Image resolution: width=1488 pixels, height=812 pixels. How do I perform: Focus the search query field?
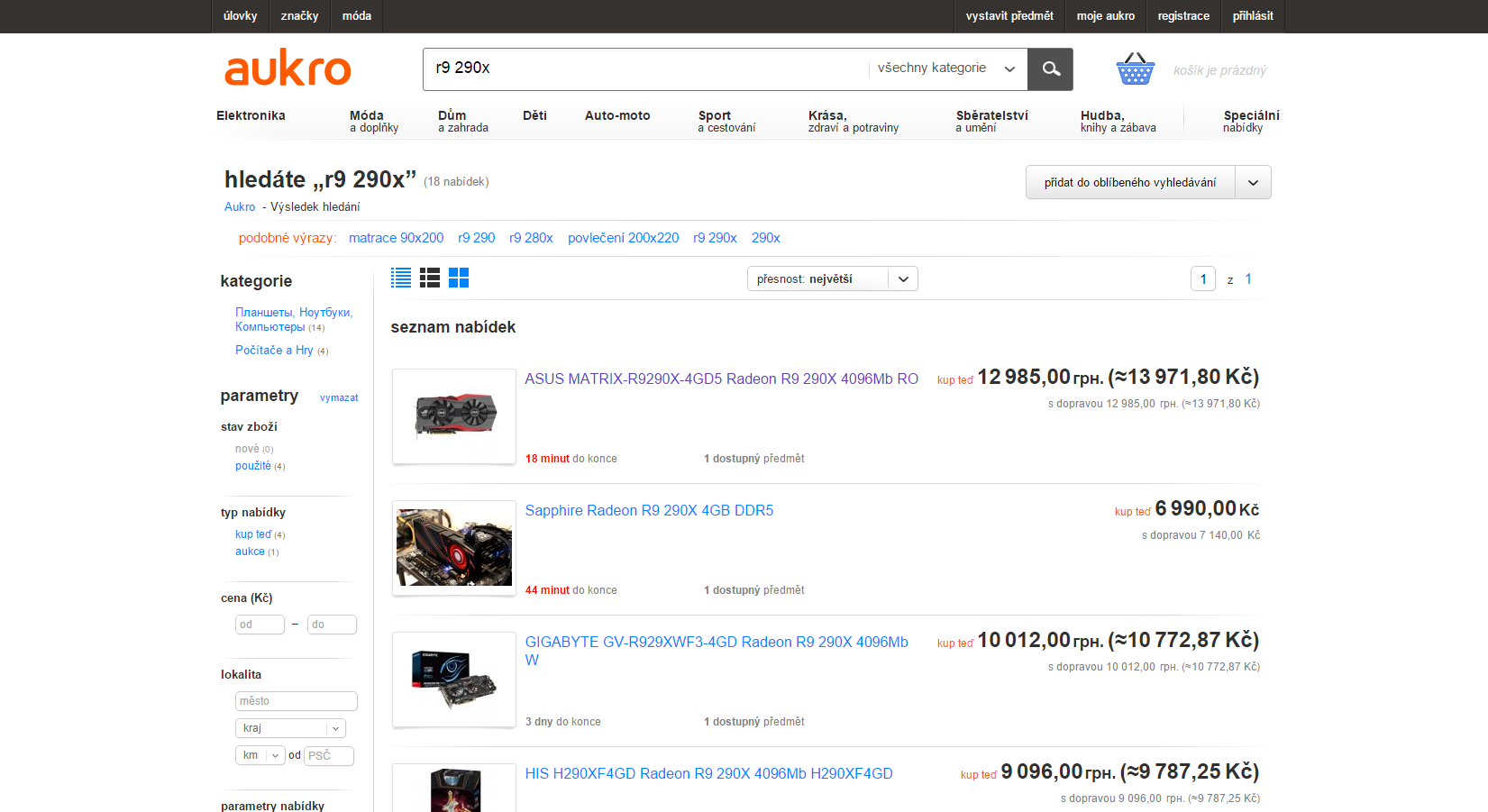click(x=645, y=68)
